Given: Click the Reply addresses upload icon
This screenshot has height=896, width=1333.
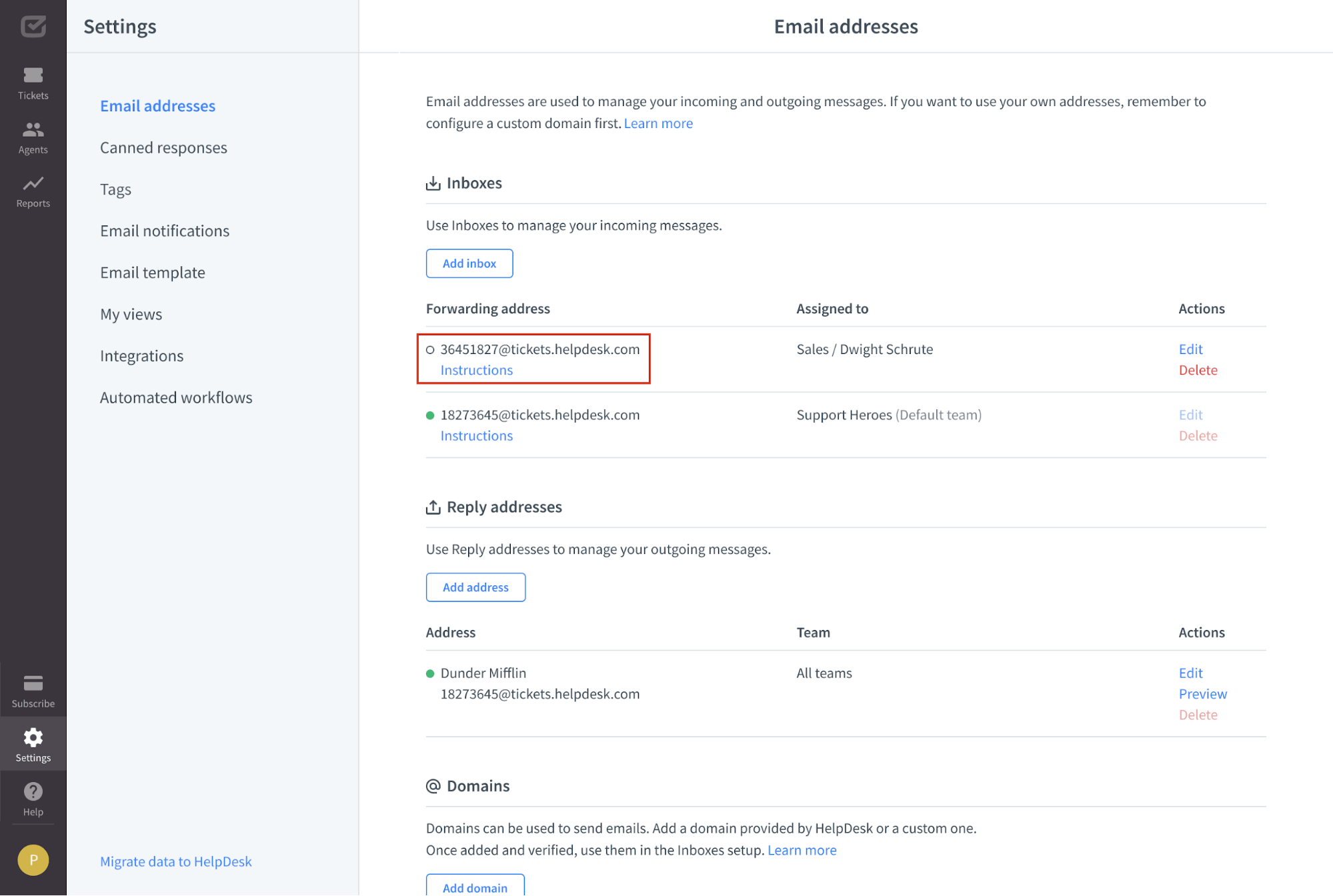Looking at the screenshot, I should pos(433,507).
